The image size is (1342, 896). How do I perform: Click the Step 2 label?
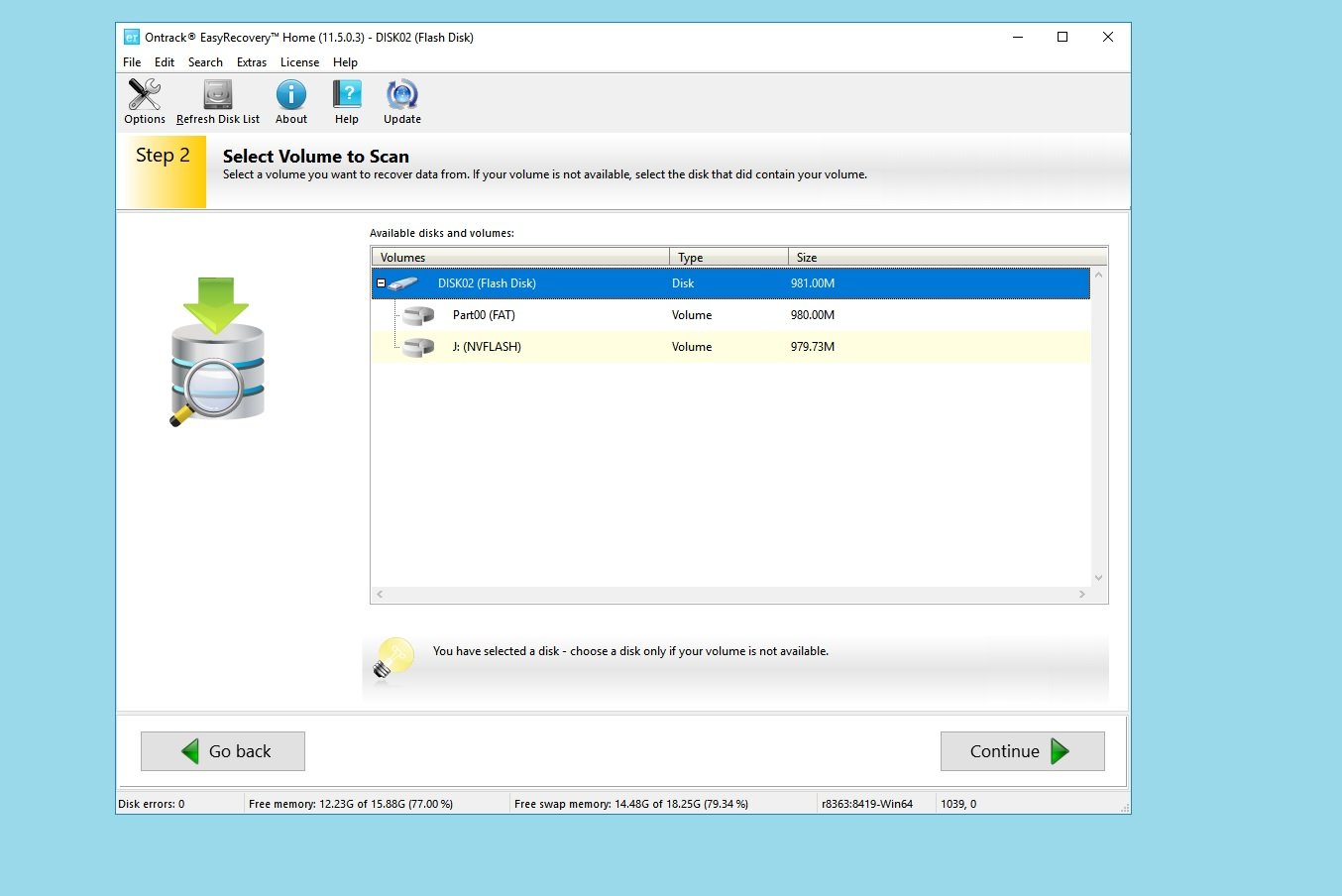pos(163,156)
